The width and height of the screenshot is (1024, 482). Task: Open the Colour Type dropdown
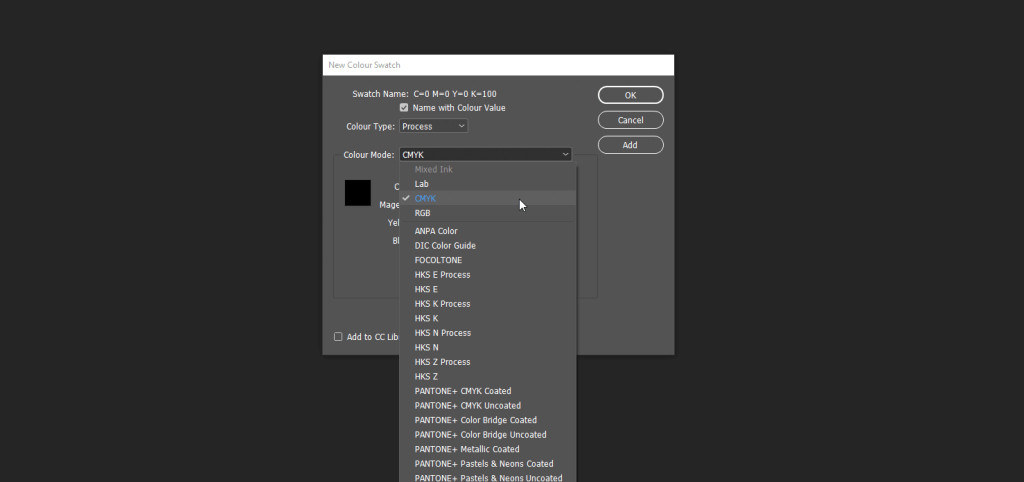click(x=433, y=127)
